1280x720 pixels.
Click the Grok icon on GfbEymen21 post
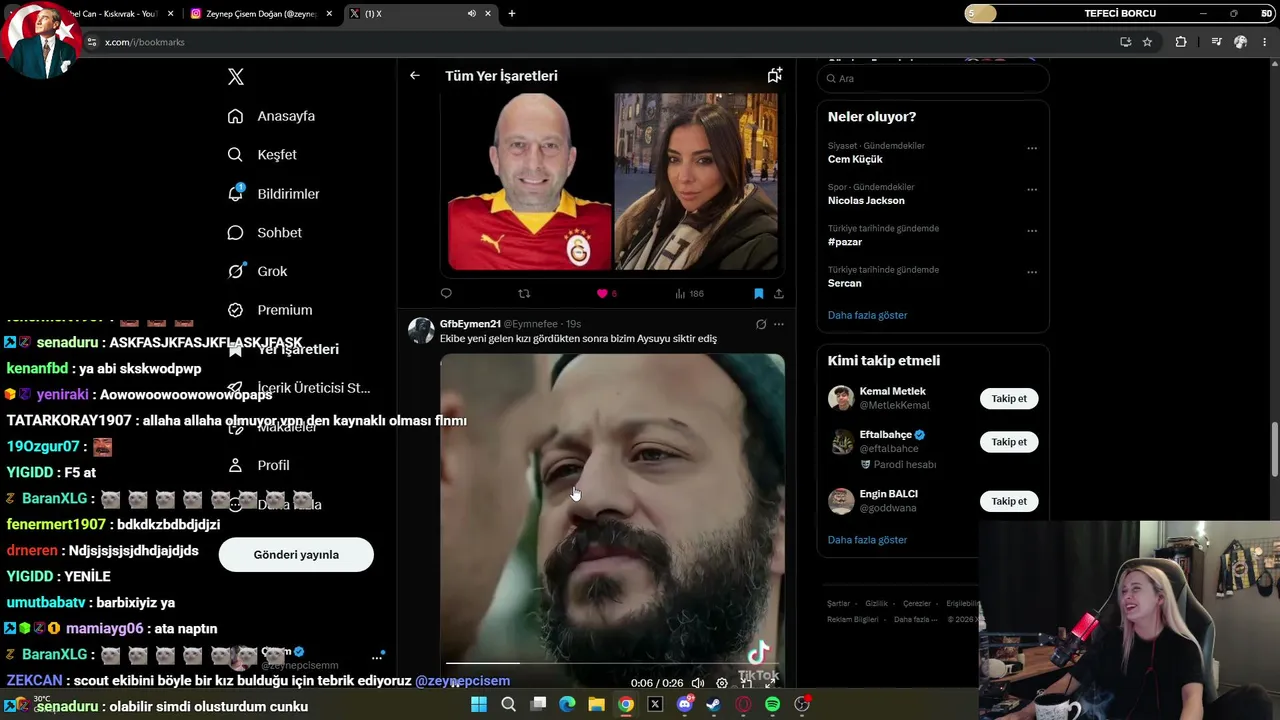click(x=761, y=324)
